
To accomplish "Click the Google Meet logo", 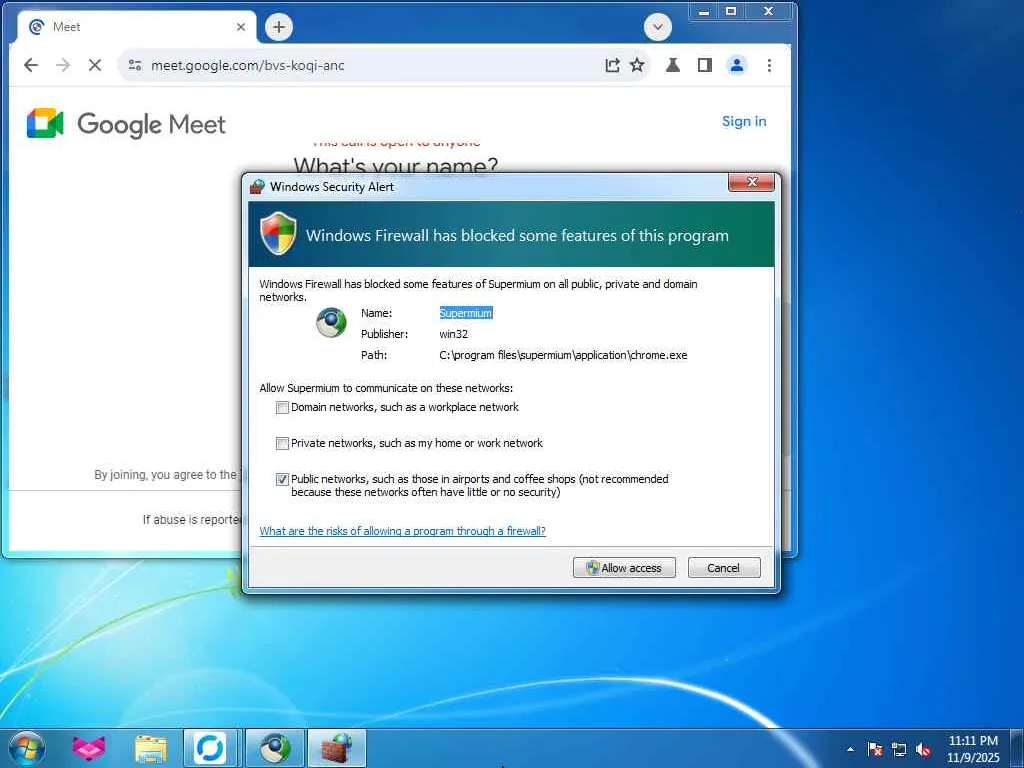I will 126,124.
